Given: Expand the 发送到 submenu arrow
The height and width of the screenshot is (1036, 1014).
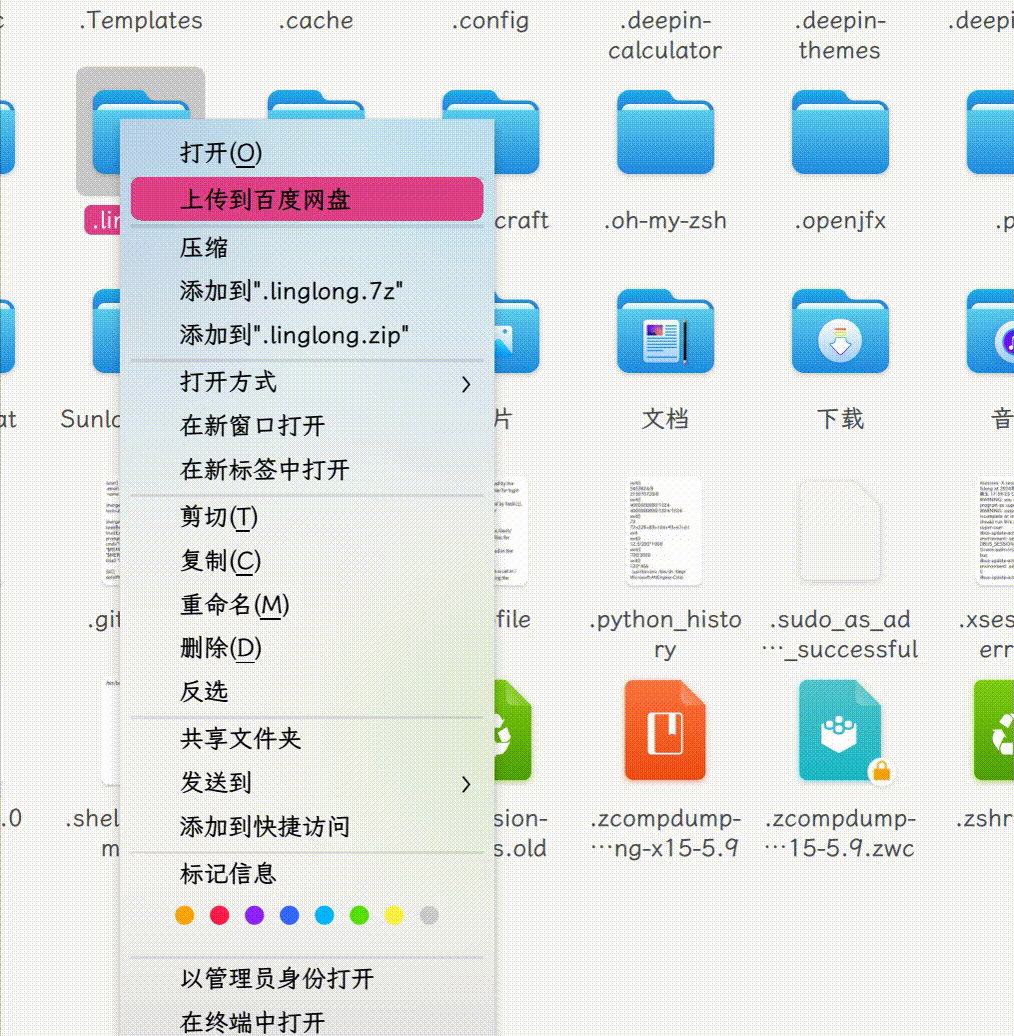Looking at the screenshot, I should click(x=466, y=784).
